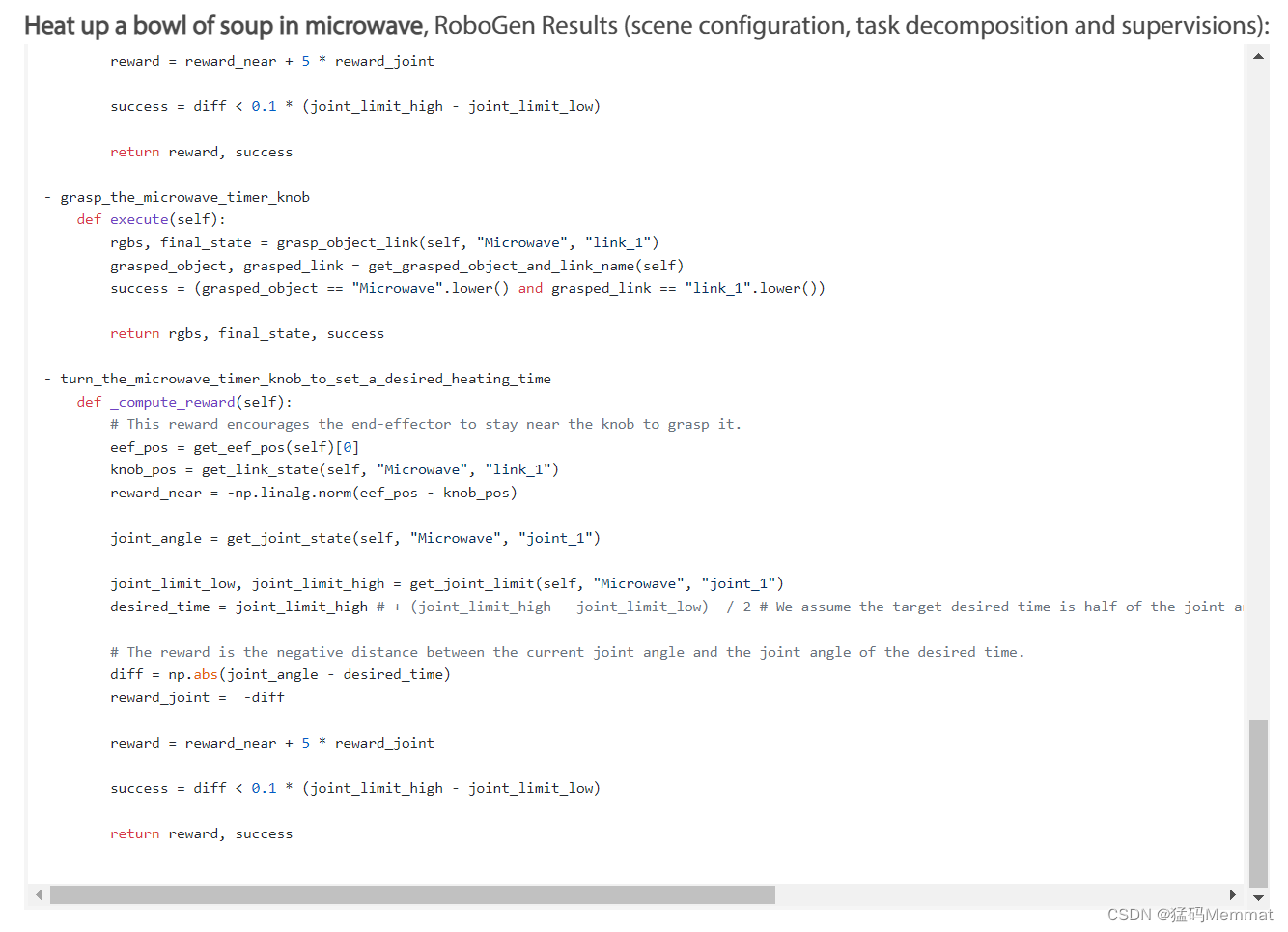Click the horizontal scrollbar thumb
Screen dimensions: 1288x932
412,895
